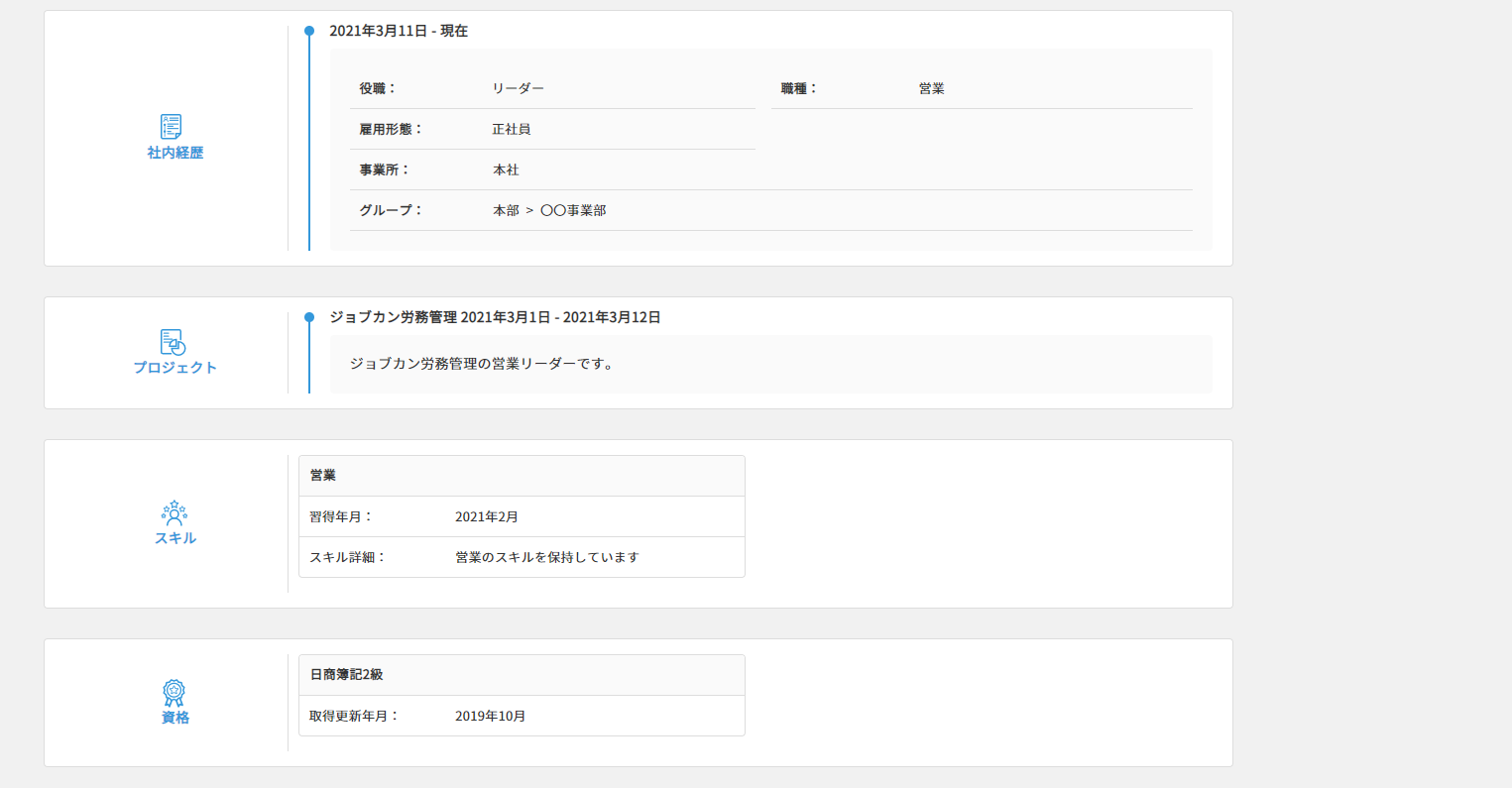Click the 資格 award ribbon icon

[x=174, y=692]
